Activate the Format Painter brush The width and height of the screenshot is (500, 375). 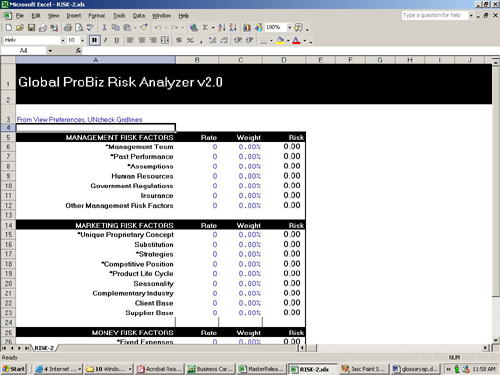coord(144,28)
